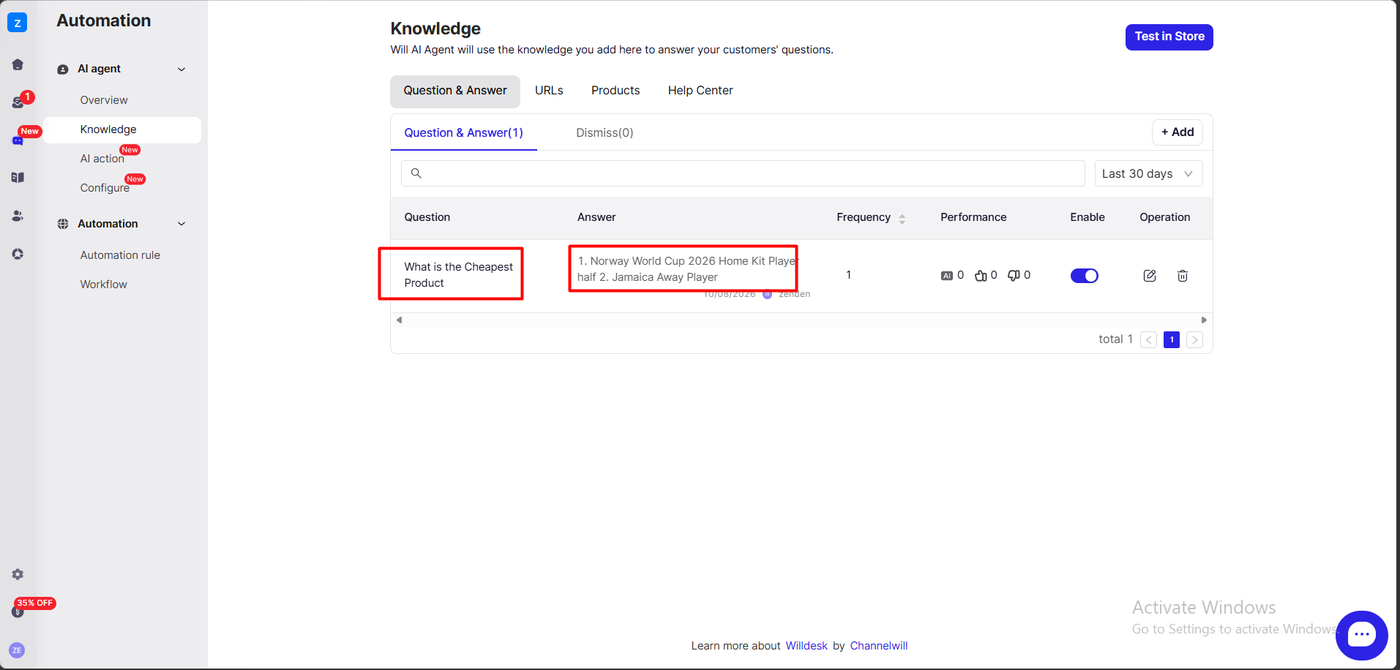The image size is (1400, 670).
Task: Click the Automation globe icon
Action: coord(63,224)
